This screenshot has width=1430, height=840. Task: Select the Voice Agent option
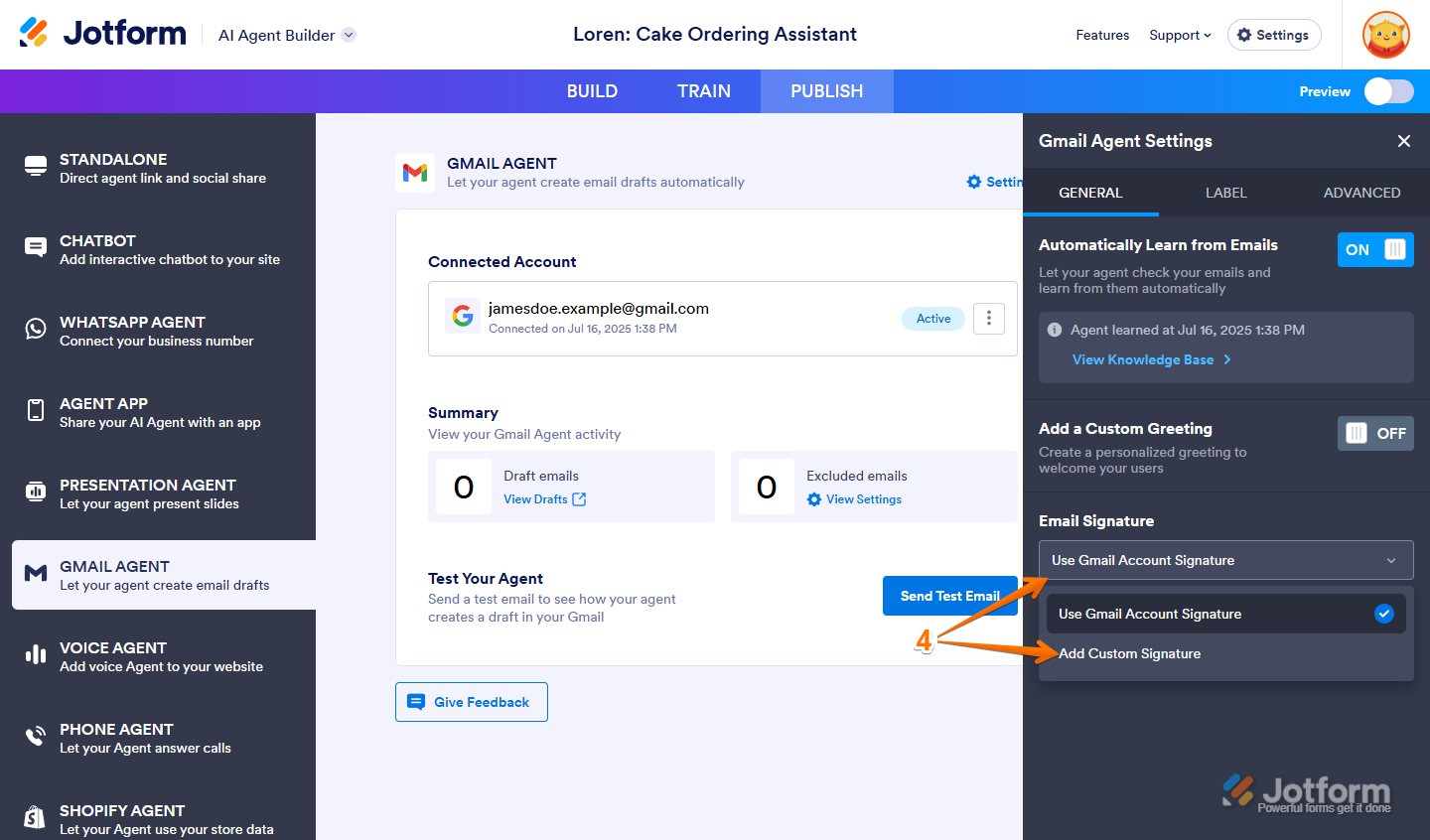pos(158,656)
